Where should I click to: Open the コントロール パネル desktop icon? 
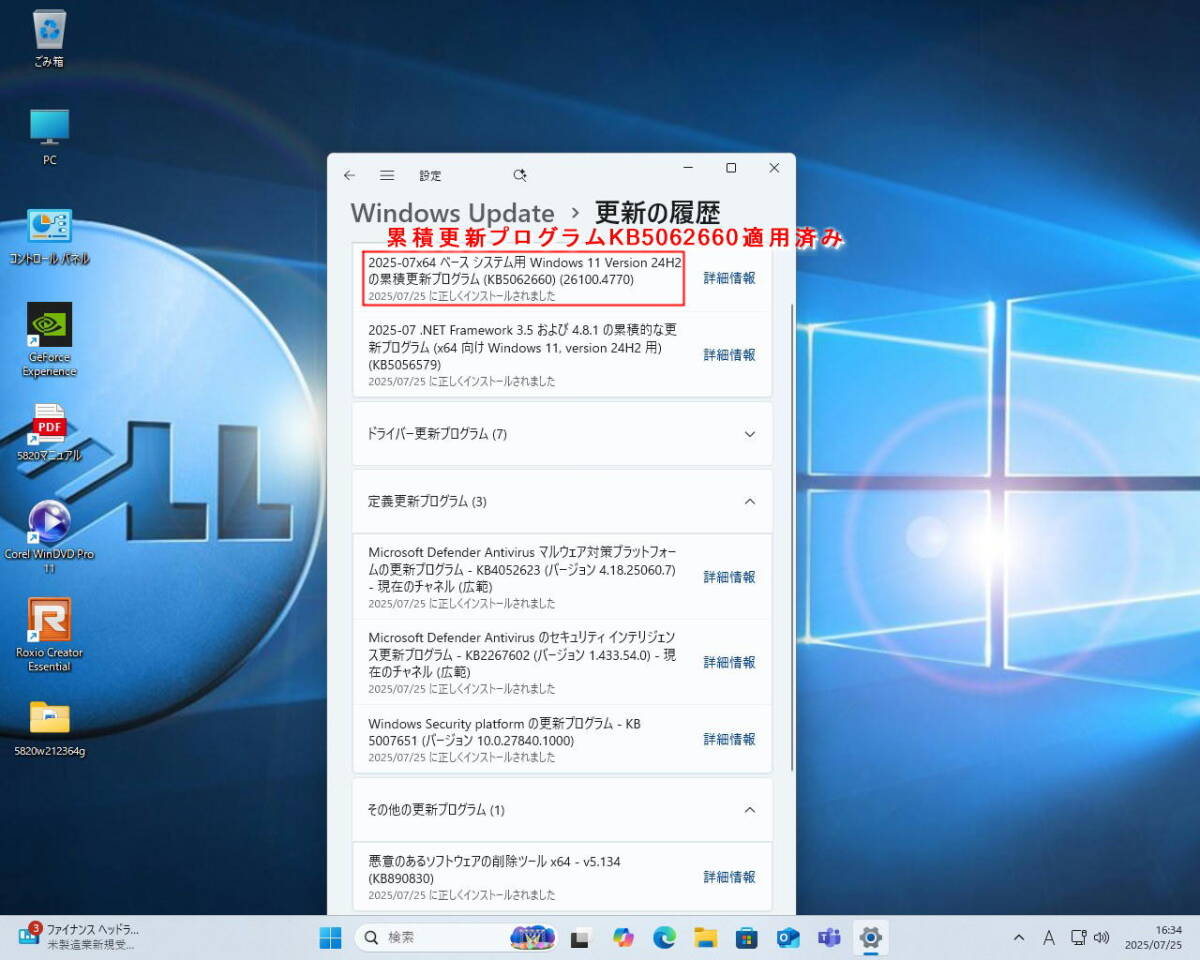pos(49,236)
